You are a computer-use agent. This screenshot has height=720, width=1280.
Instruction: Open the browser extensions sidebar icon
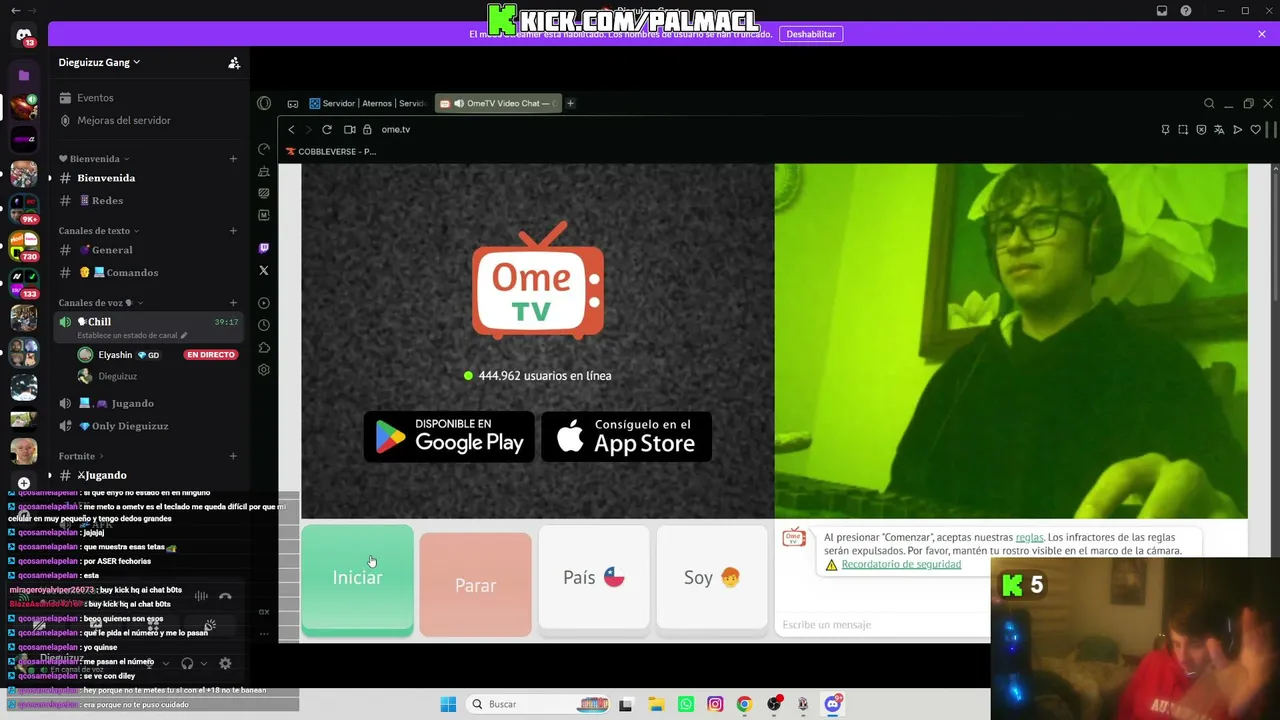click(x=264, y=347)
